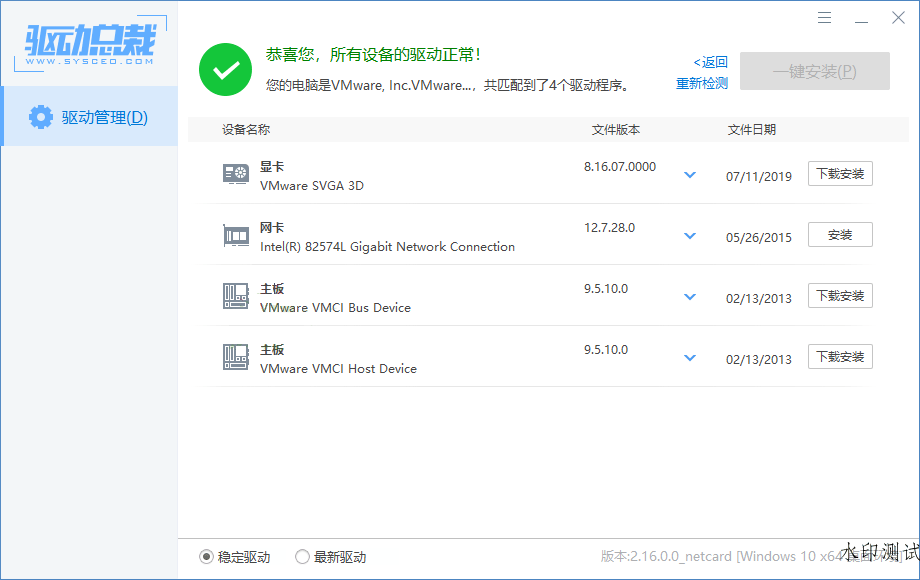Click the network card icon for Intel 82574L
Screen dimensions: 920x580
click(236, 235)
